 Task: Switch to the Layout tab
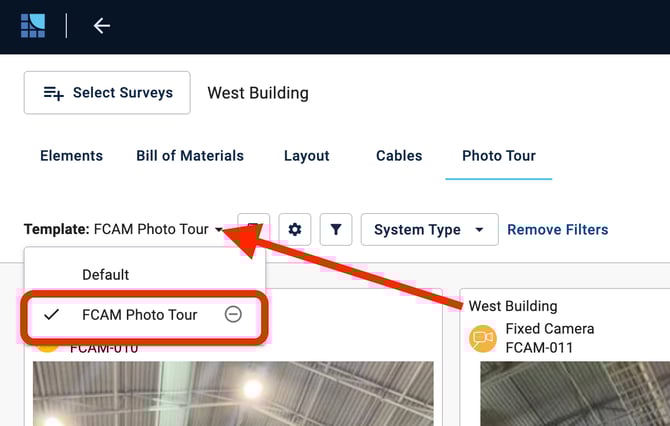click(x=306, y=156)
